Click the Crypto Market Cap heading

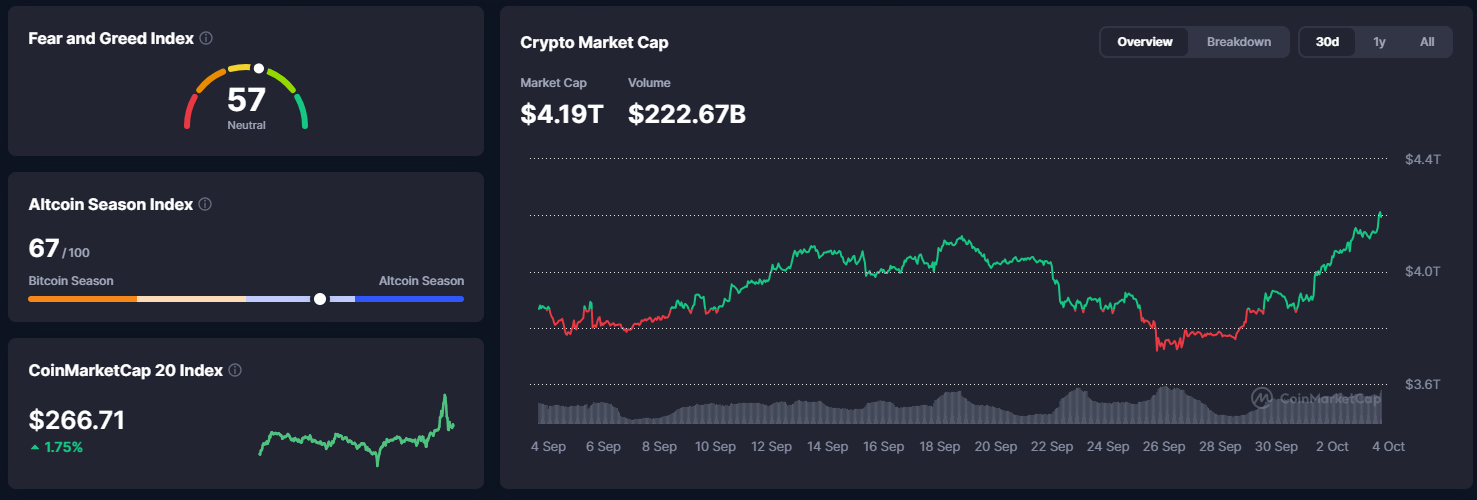point(594,42)
